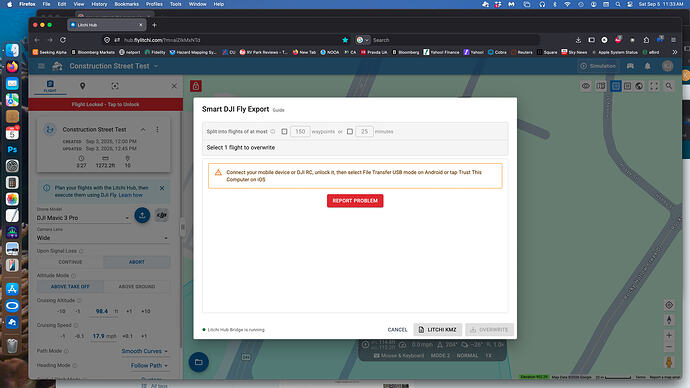Screen dimensions: 690x388
Task: Tap the Flight Locked banner to unlock
Action: tap(106, 104)
